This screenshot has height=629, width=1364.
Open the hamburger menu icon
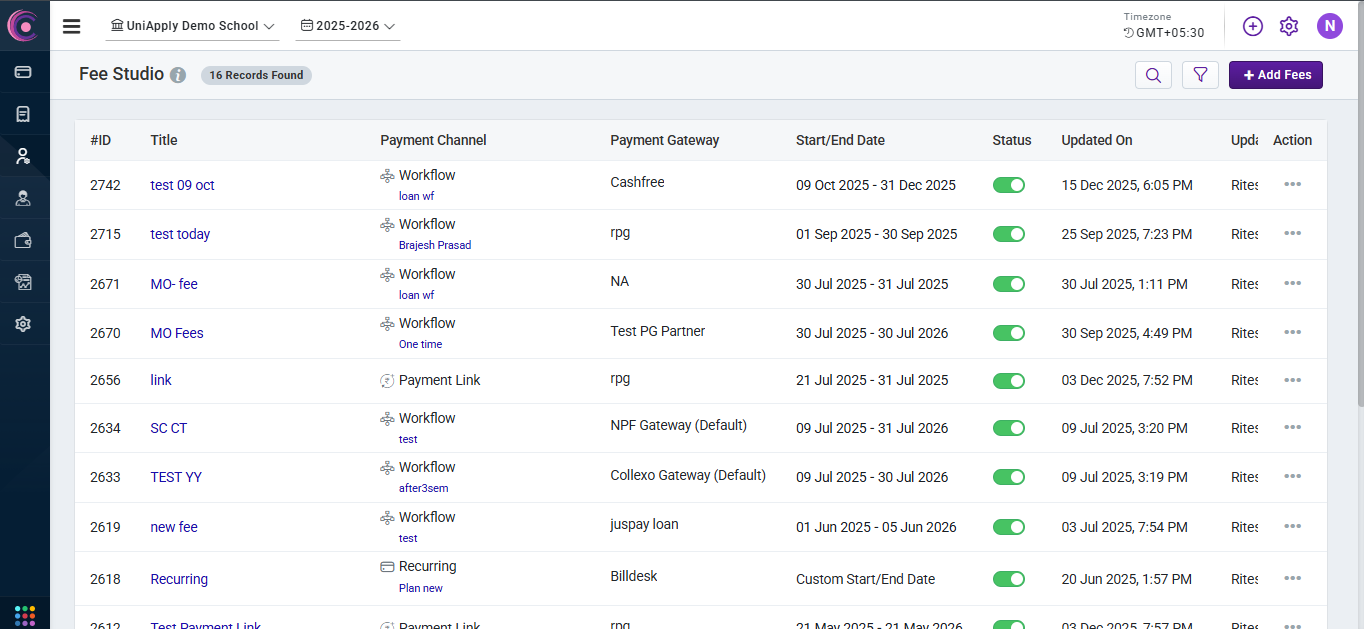click(x=71, y=26)
